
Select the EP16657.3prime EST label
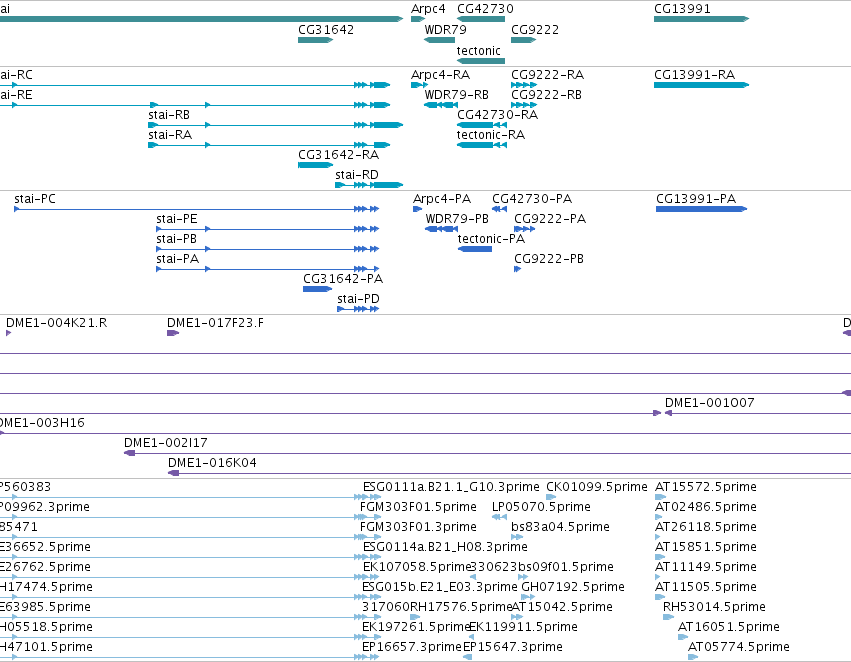click(412, 647)
